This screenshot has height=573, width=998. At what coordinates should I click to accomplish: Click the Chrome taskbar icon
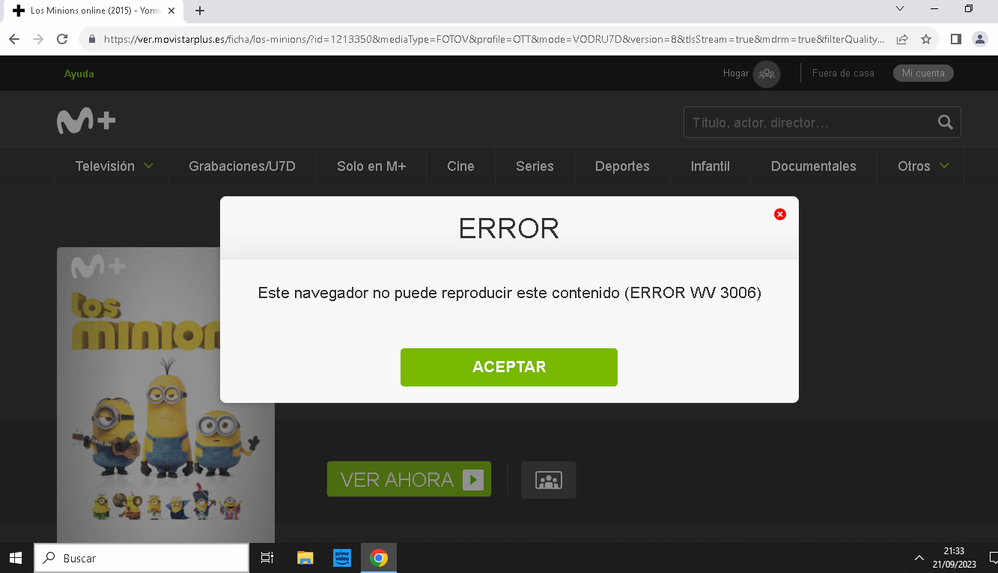379,558
